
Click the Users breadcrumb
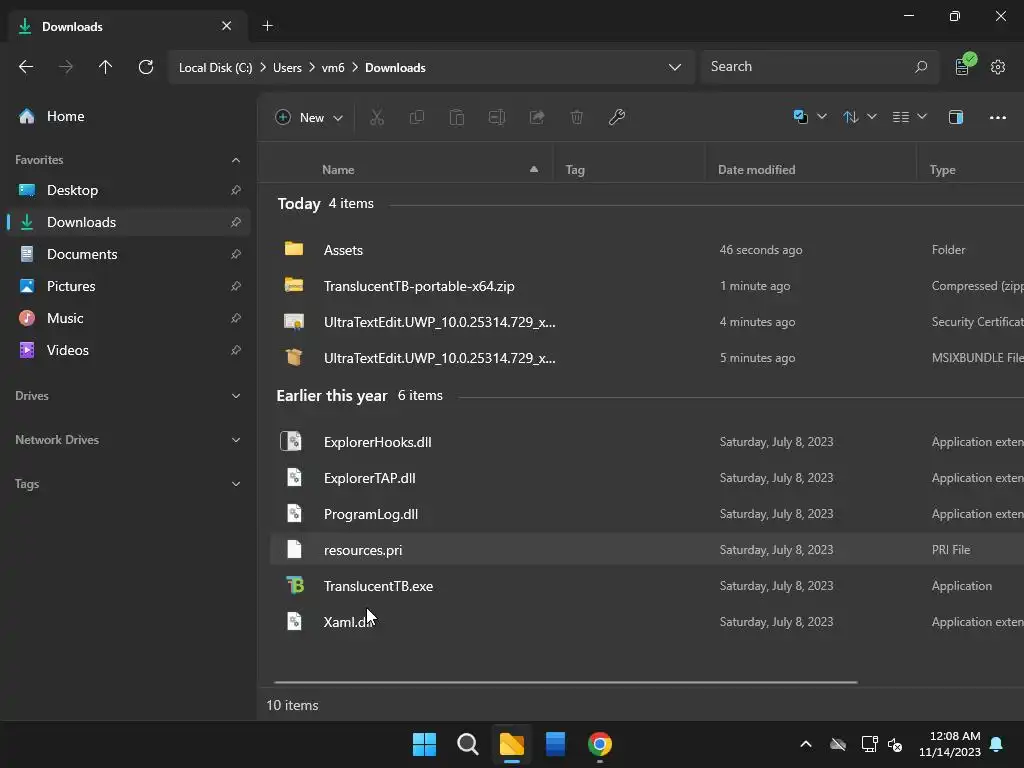tap(287, 67)
